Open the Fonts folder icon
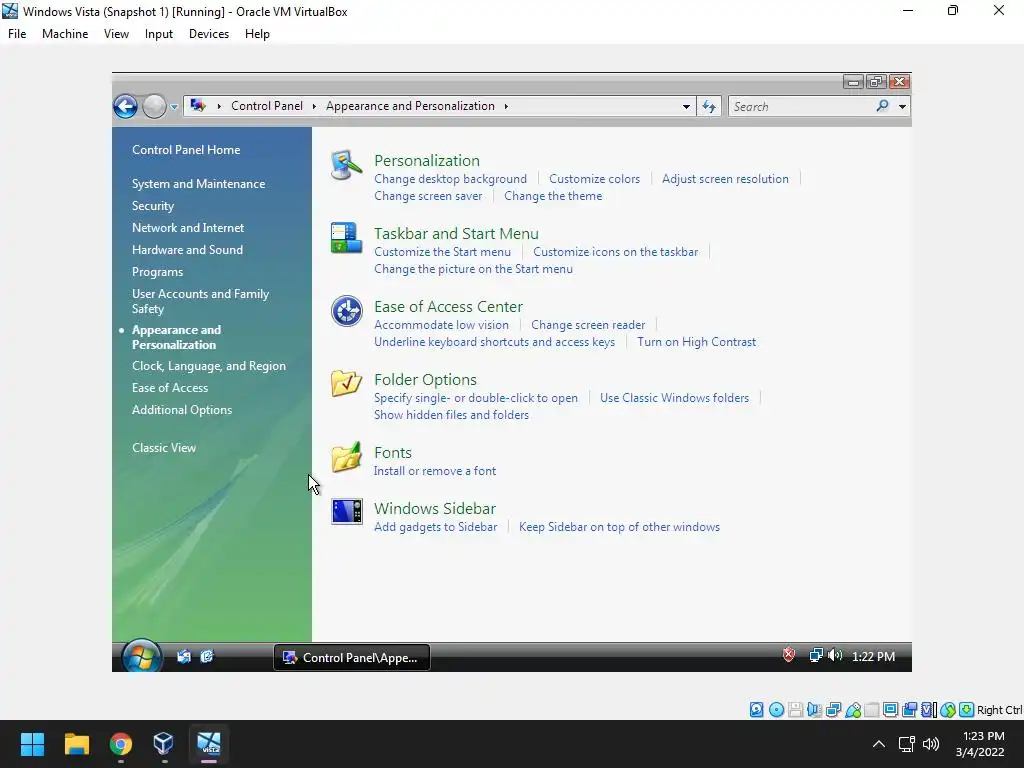Viewport: 1024px width, 768px height. pyautogui.click(x=346, y=456)
